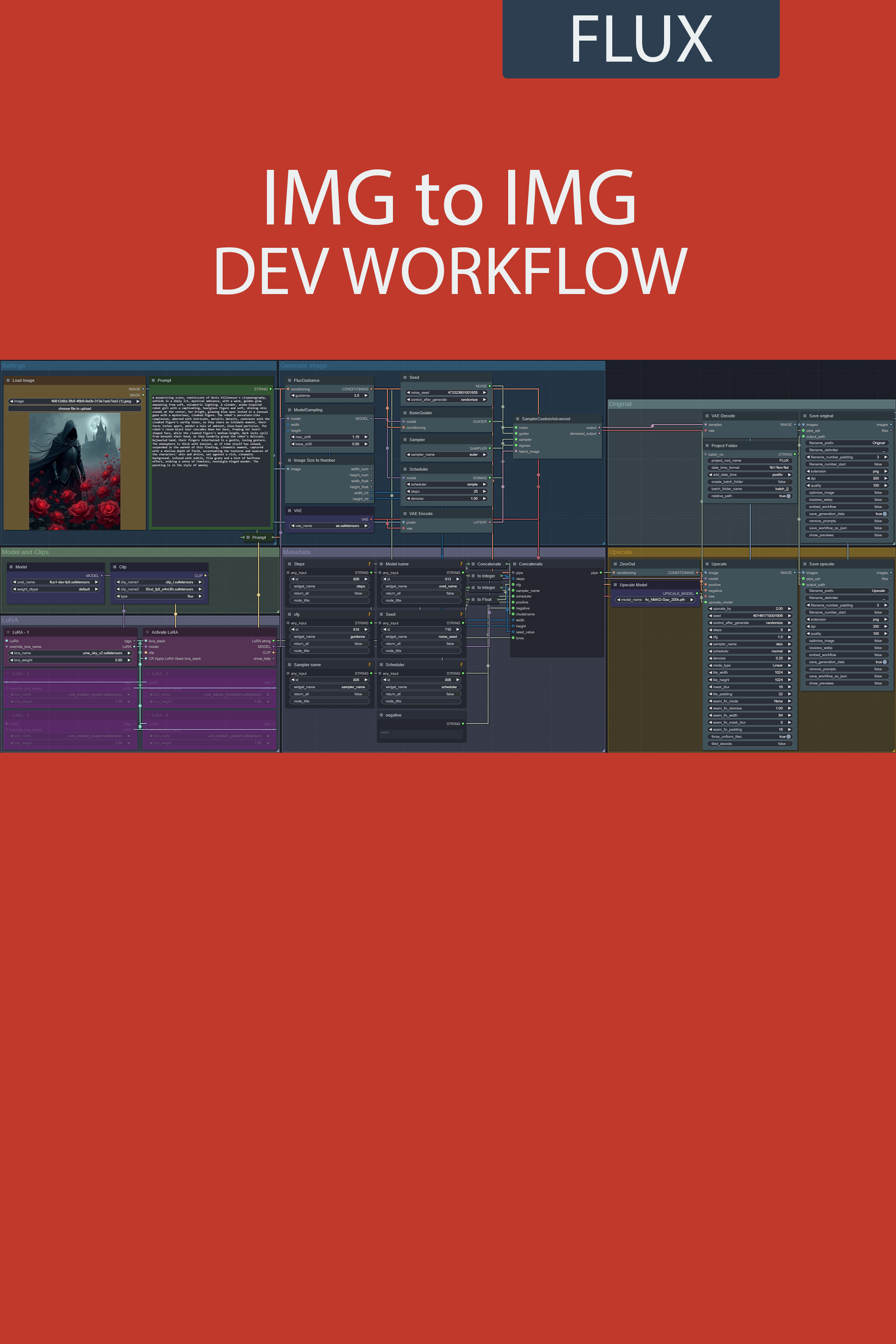896x1344 pixels.
Task: Toggle relative_path in the Project Folder node
Action: [788, 496]
